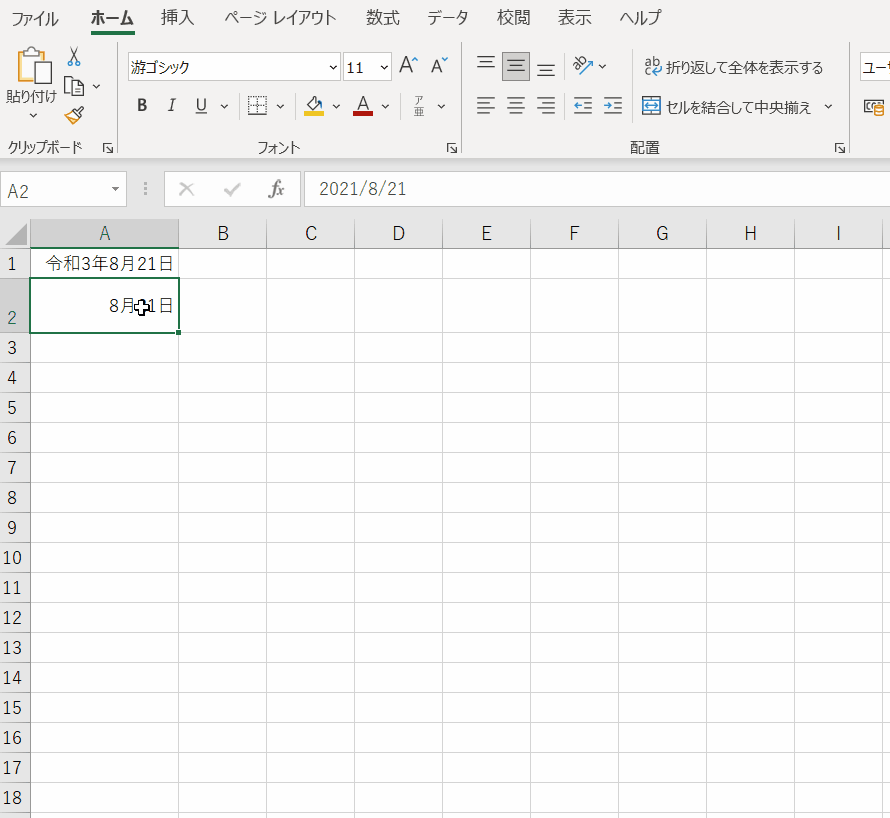This screenshot has height=818, width=890.
Task: Open the font size dropdown
Action: (383, 66)
